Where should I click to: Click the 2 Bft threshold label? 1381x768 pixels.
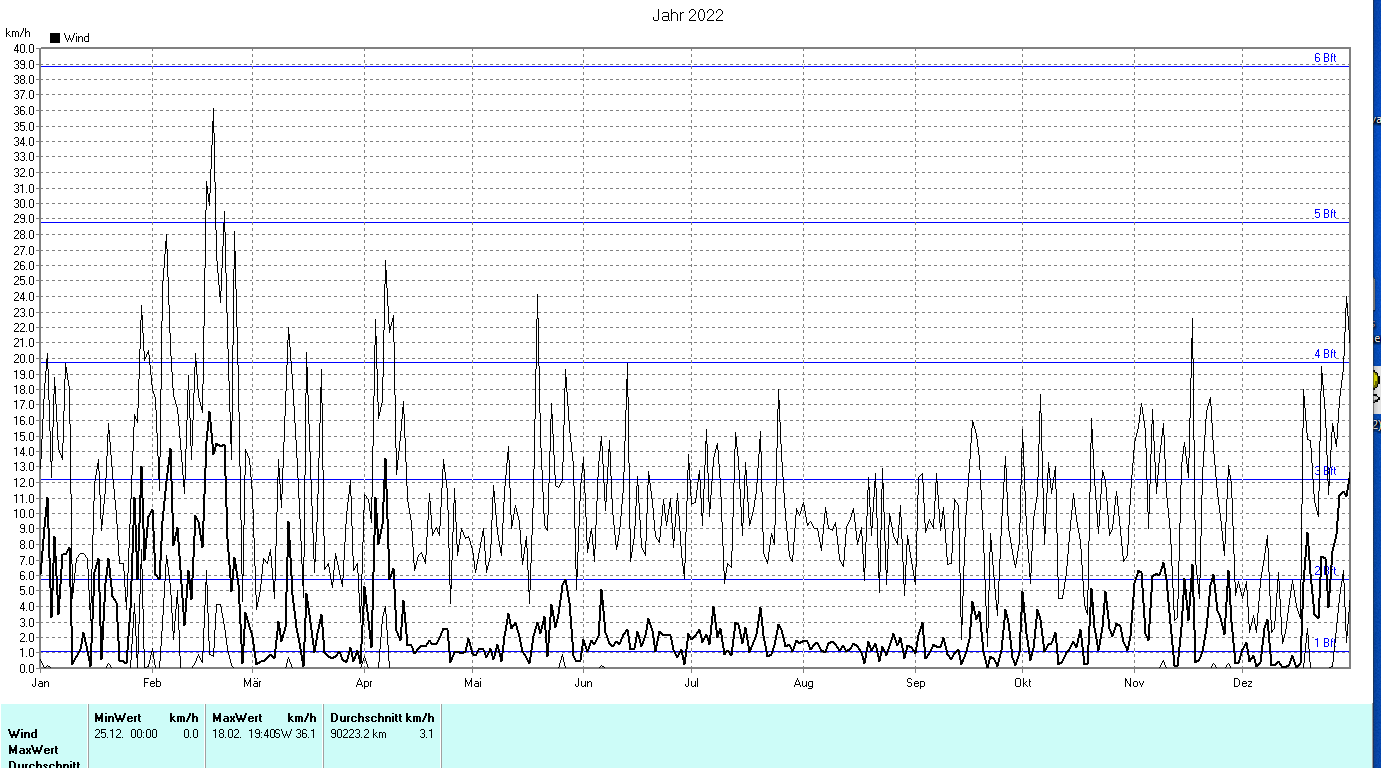tap(1325, 571)
